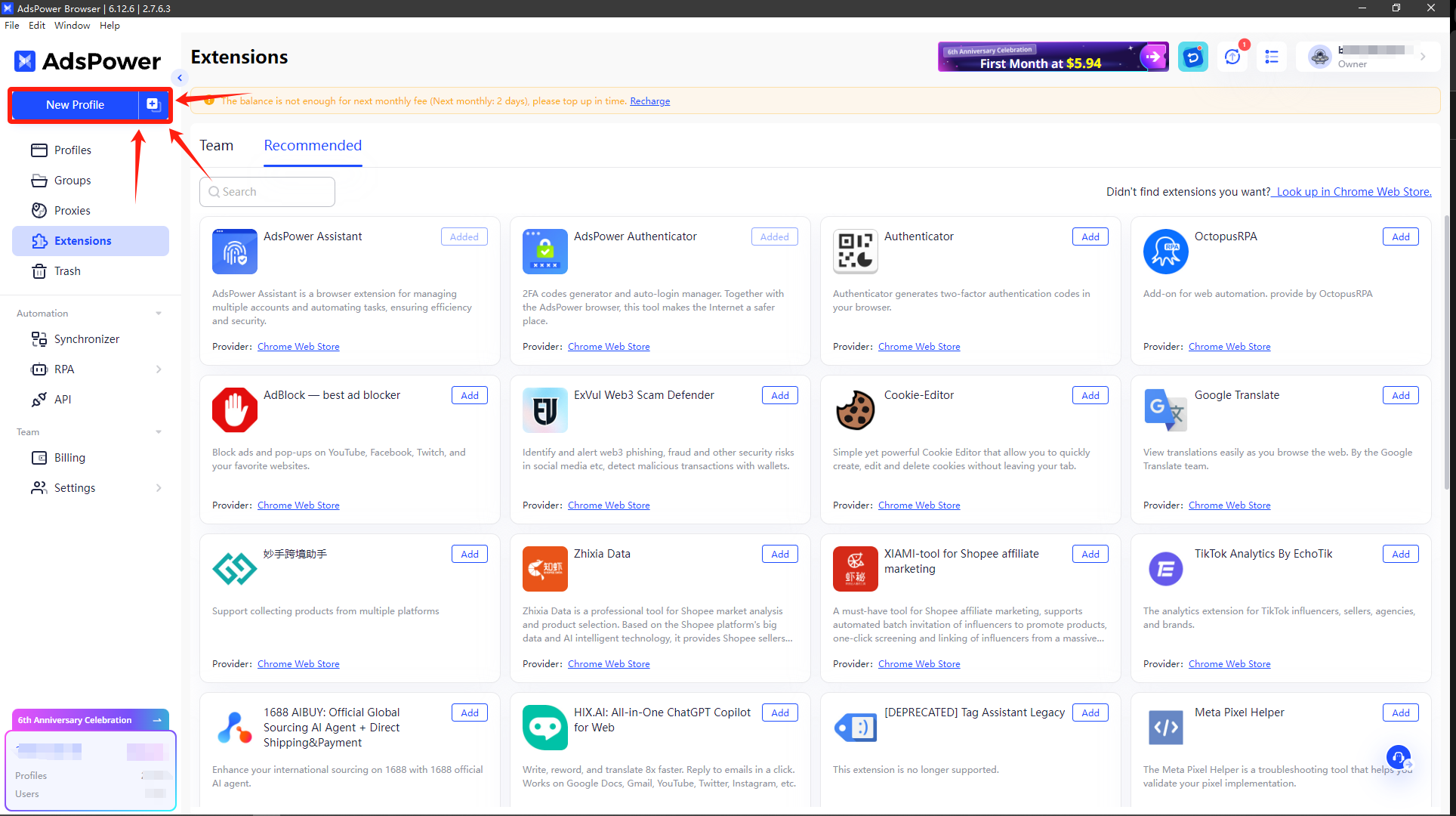The height and width of the screenshot is (816, 1456).
Task: Open Proxies in the sidebar
Action: click(72, 211)
